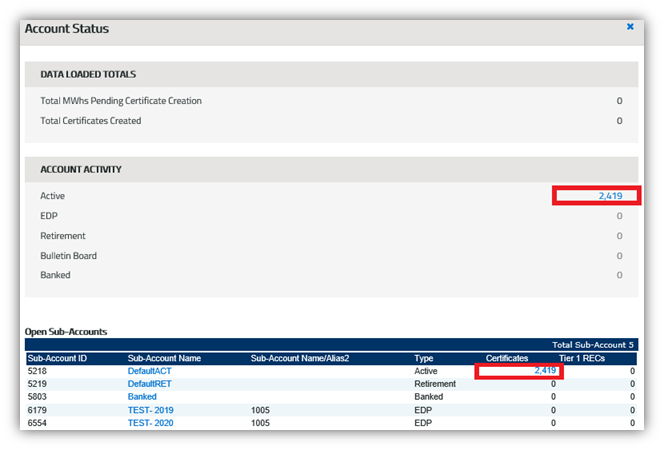Click the Banked count in Account Activity
664x450 pixels.
coord(619,275)
